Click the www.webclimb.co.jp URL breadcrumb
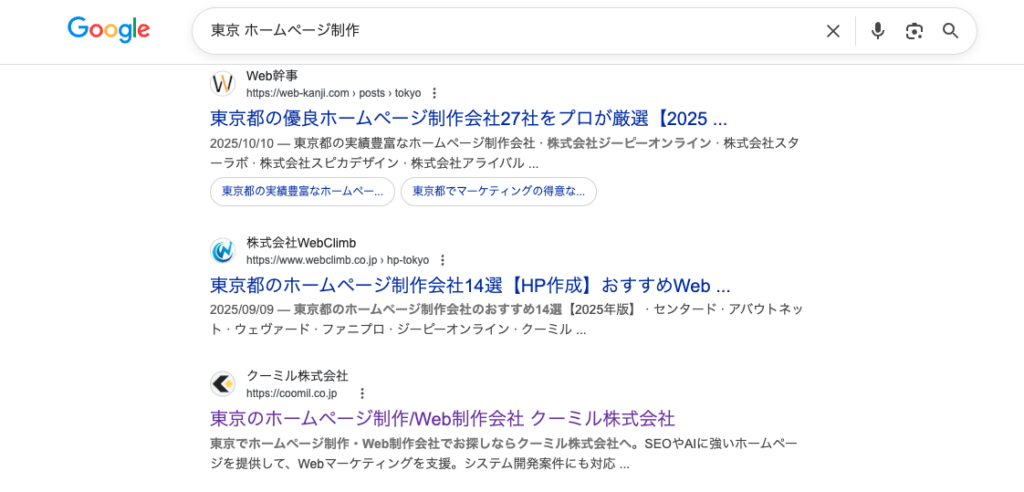The width and height of the screenshot is (1024, 492). coord(337,260)
